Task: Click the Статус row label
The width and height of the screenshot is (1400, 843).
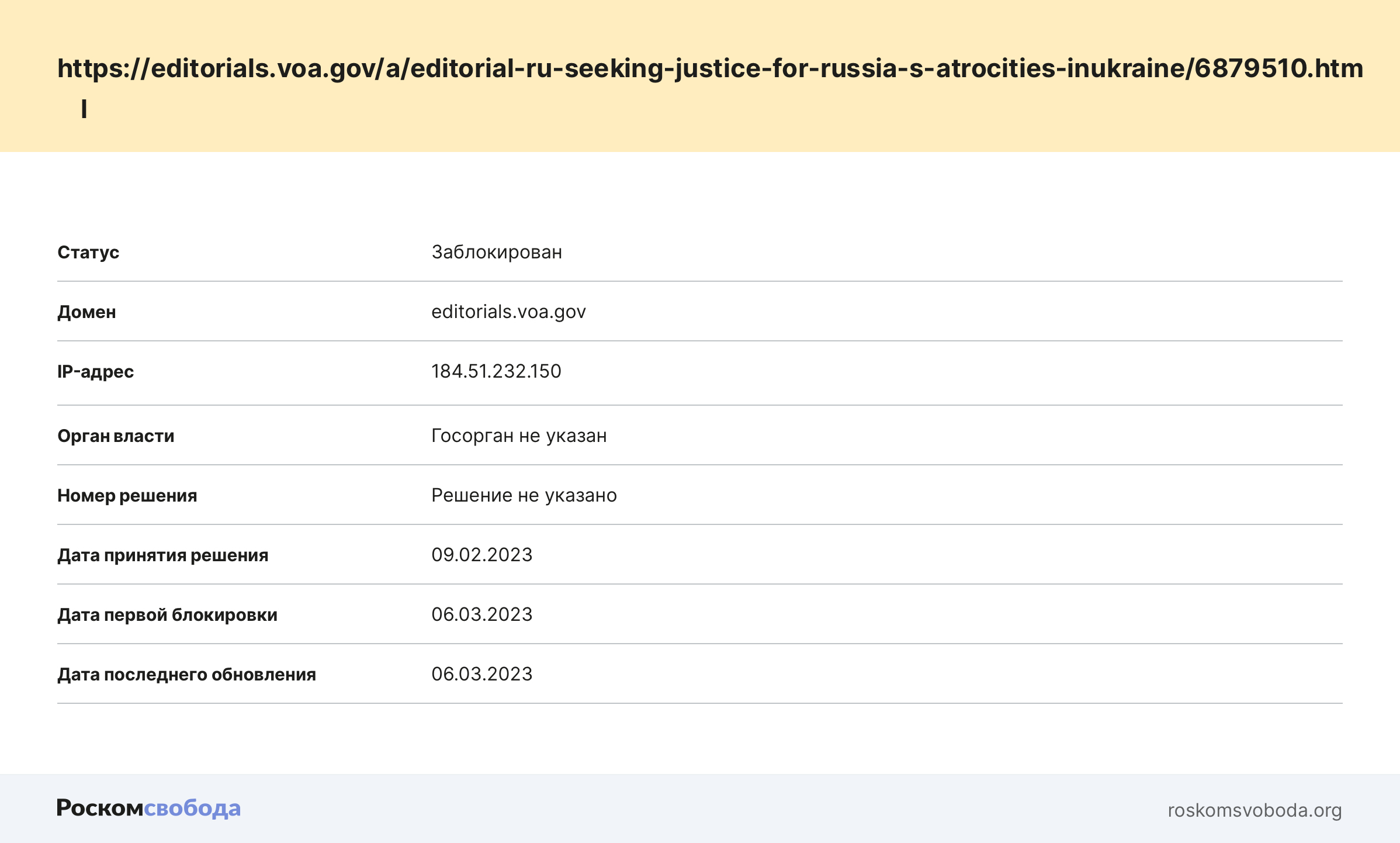Action: click(x=88, y=253)
